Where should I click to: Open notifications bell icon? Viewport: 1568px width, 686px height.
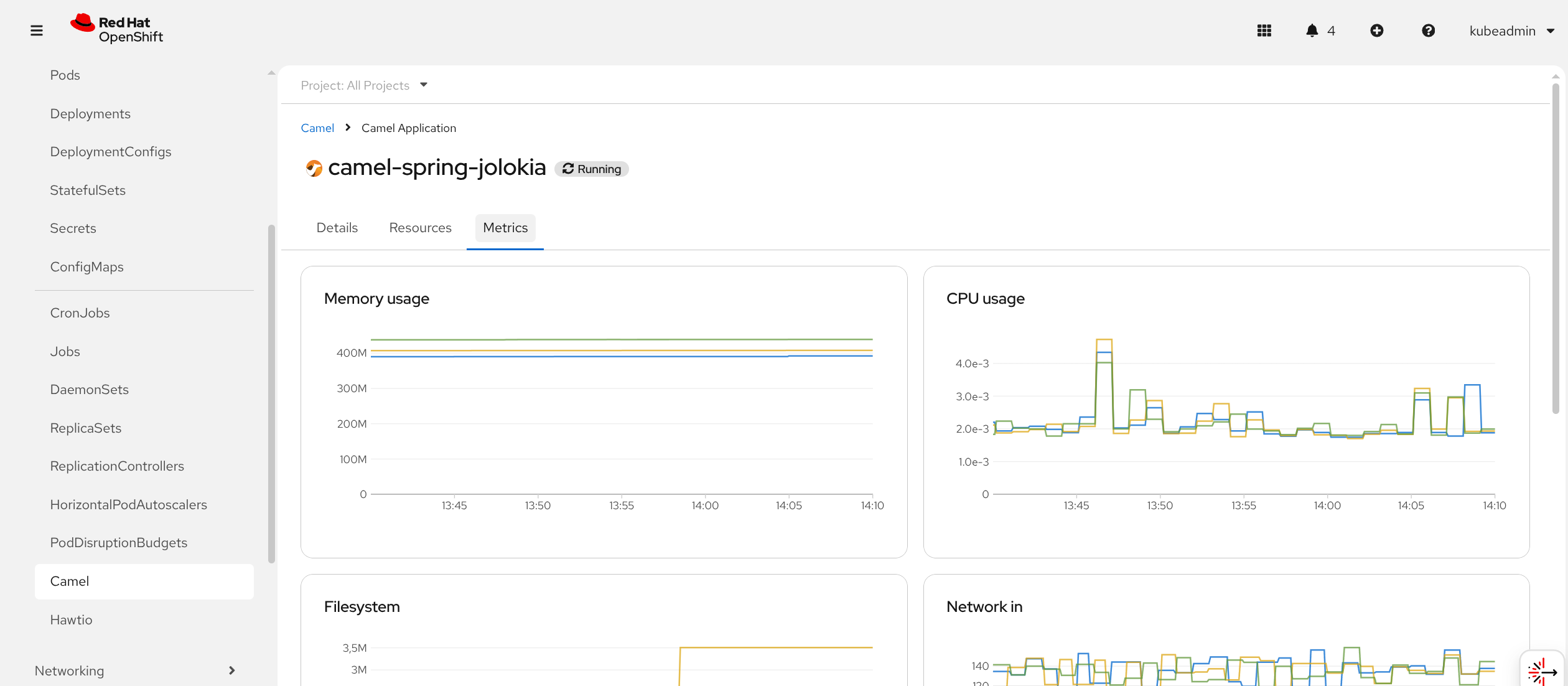[1312, 31]
